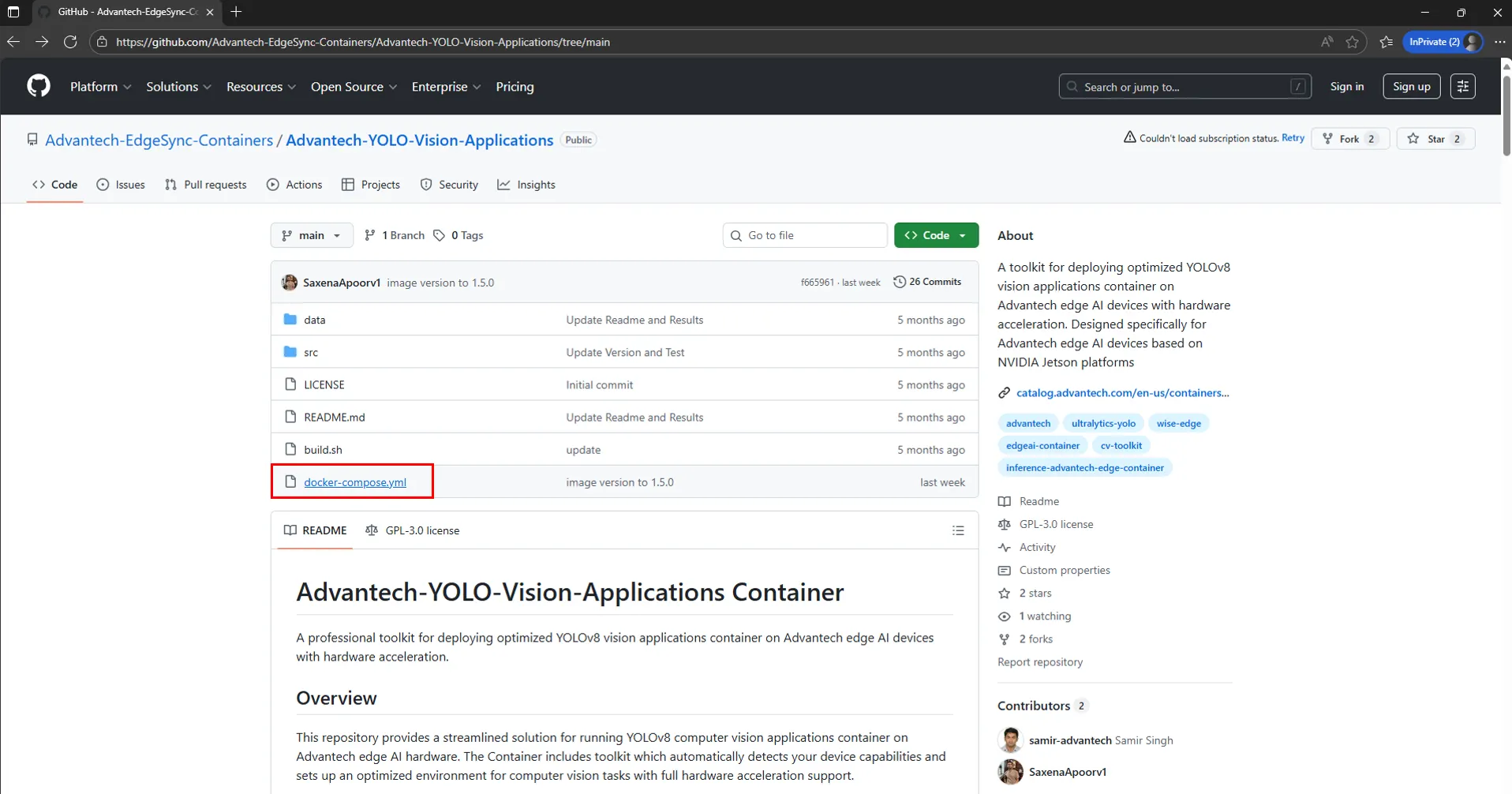This screenshot has width=1512, height=794.
Task: Expand the green Code button dropdown arrow
Action: coord(963,234)
